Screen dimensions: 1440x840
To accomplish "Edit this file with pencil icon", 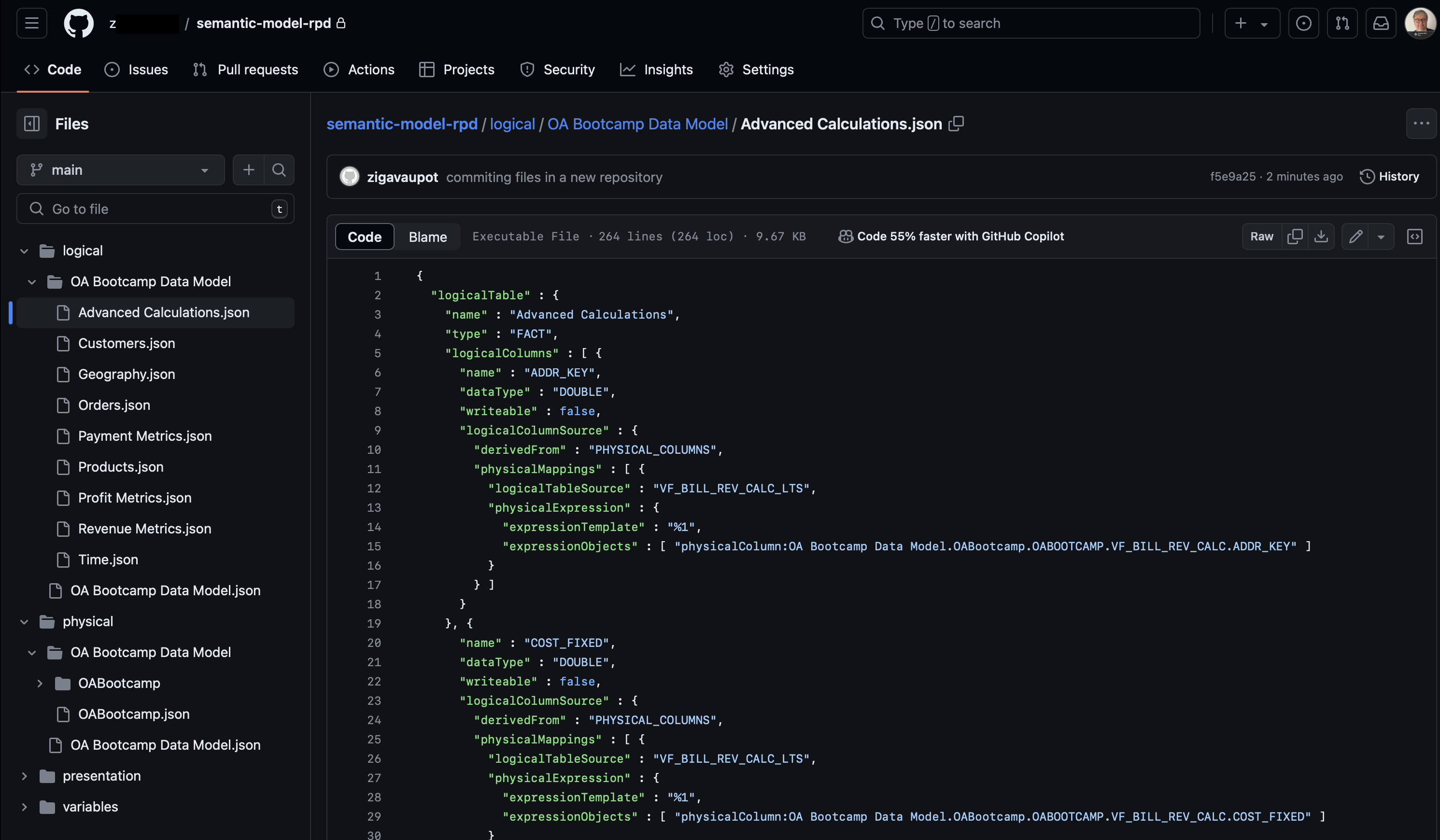I will coord(1355,237).
